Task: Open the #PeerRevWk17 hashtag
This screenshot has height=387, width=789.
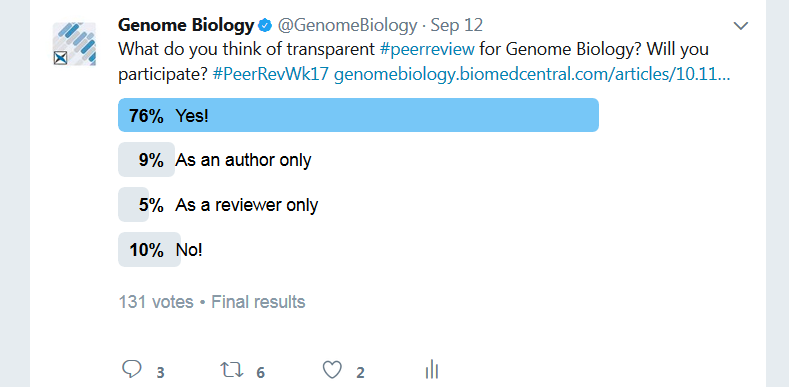Action: tap(271, 74)
